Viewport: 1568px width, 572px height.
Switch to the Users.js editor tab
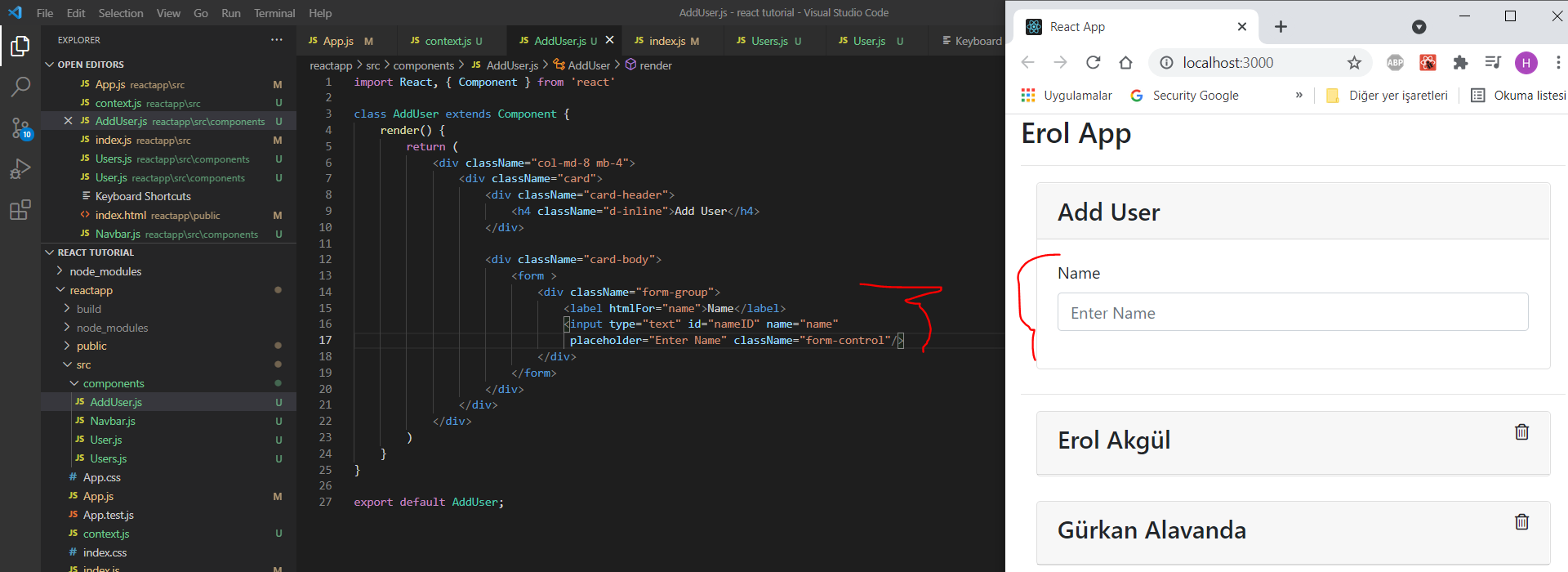tap(769, 41)
